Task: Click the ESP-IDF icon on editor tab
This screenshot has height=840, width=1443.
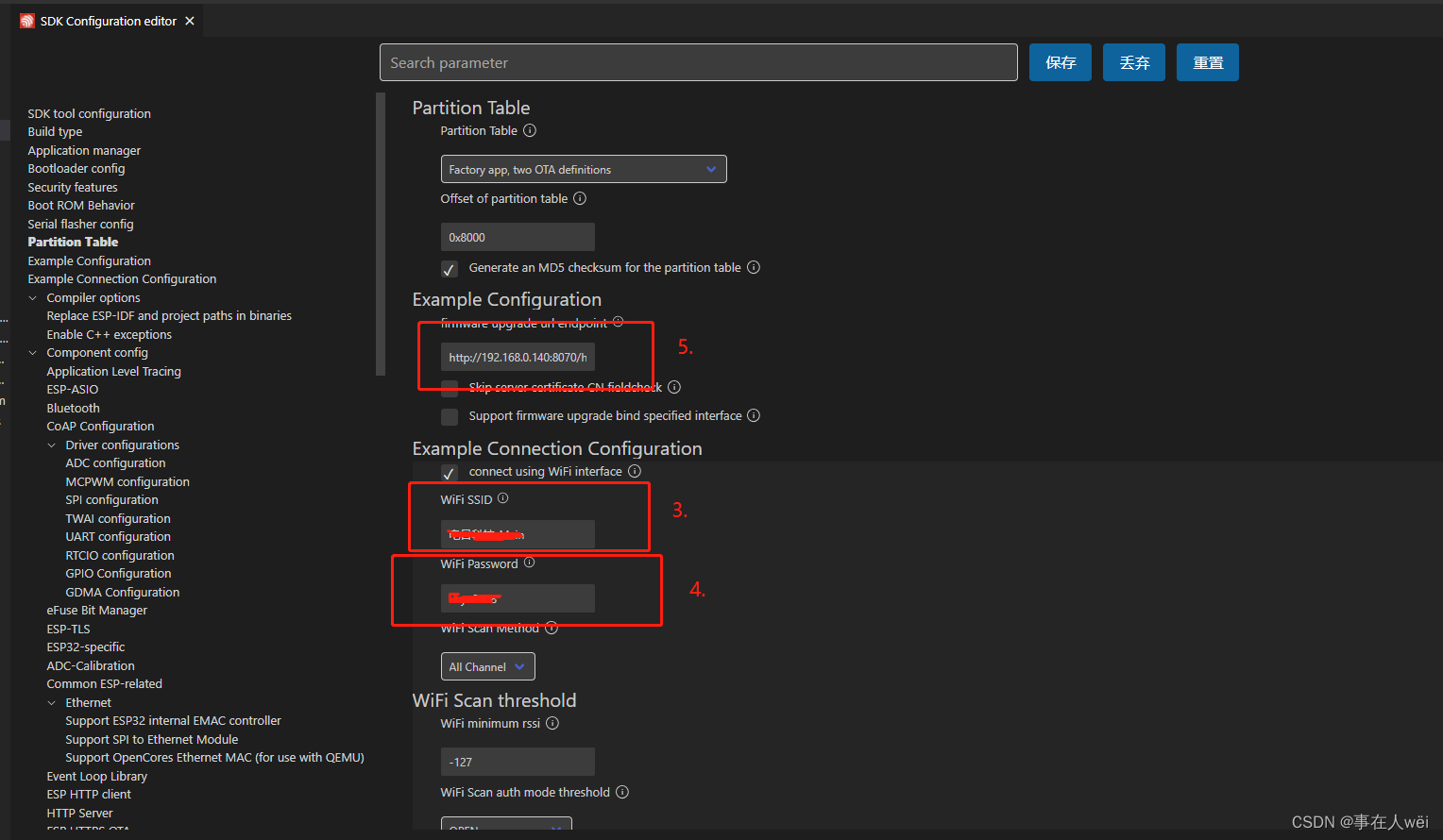Action: tap(27, 21)
